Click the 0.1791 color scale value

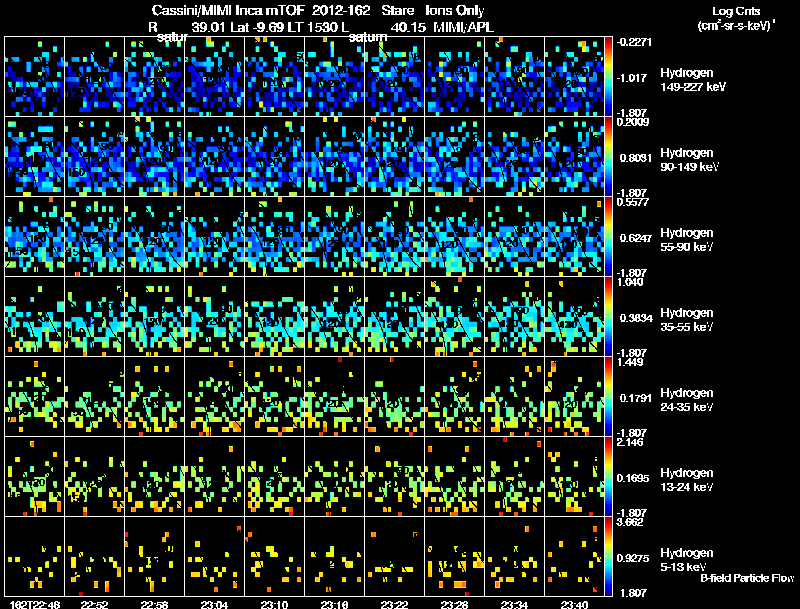click(636, 398)
